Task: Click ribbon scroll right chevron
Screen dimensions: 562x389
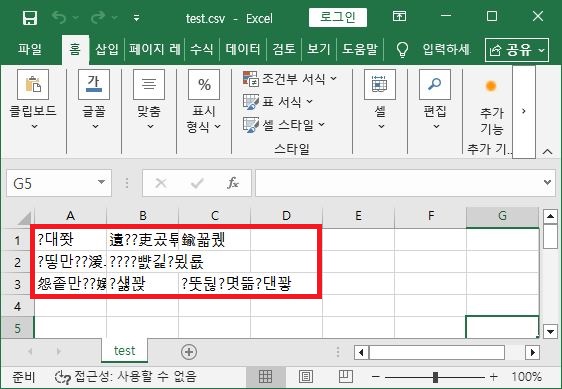Action: click(524, 112)
